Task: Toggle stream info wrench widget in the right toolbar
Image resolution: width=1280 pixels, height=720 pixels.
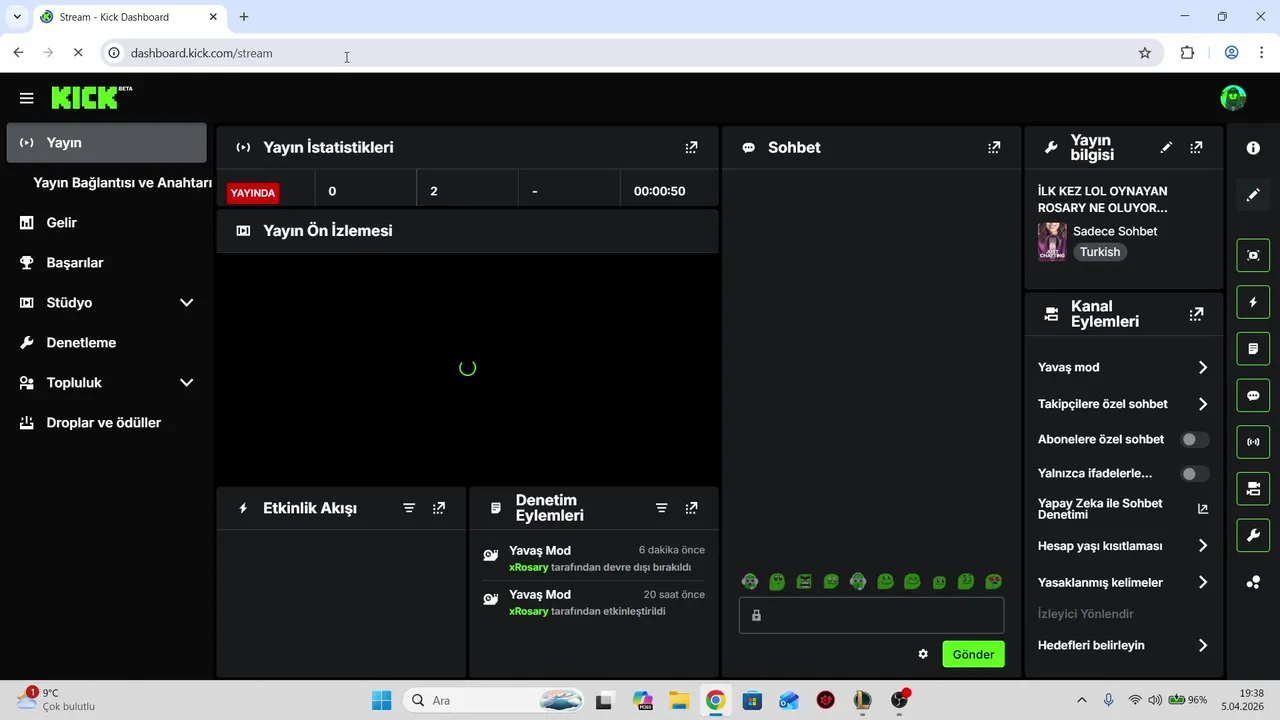Action: pyautogui.click(x=1253, y=536)
